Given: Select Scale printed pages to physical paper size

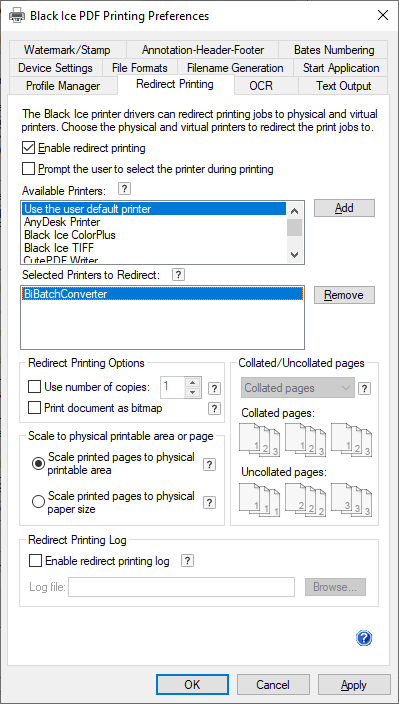Looking at the screenshot, I should point(39,502).
